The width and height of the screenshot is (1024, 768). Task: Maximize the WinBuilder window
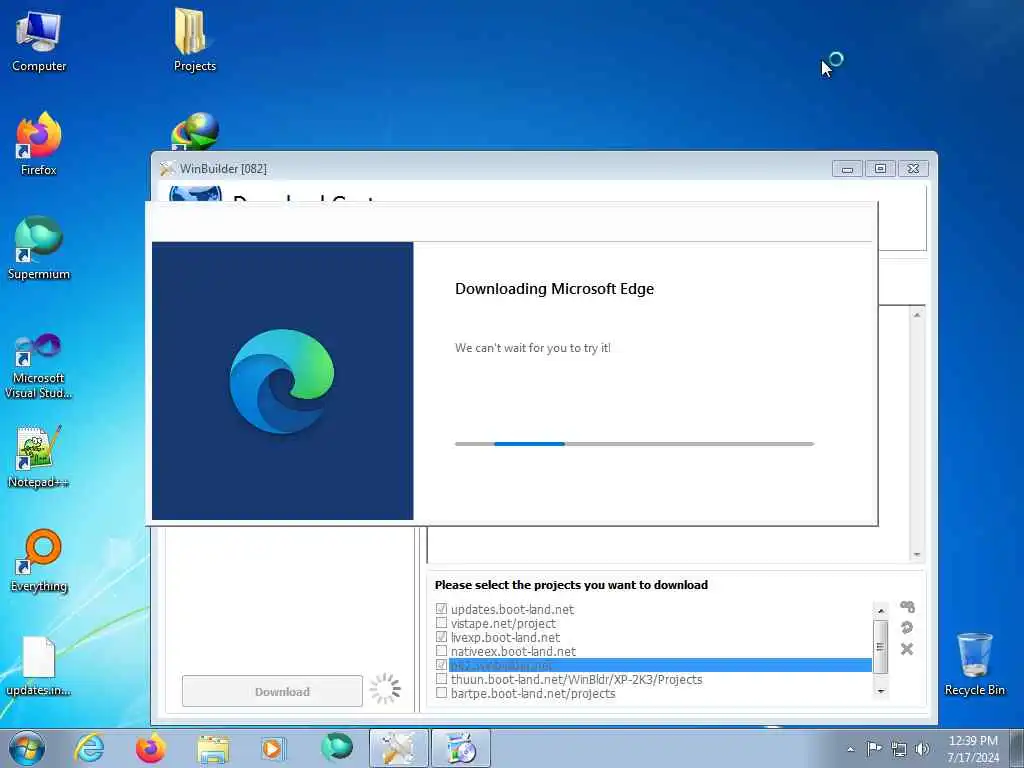click(x=880, y=168)
